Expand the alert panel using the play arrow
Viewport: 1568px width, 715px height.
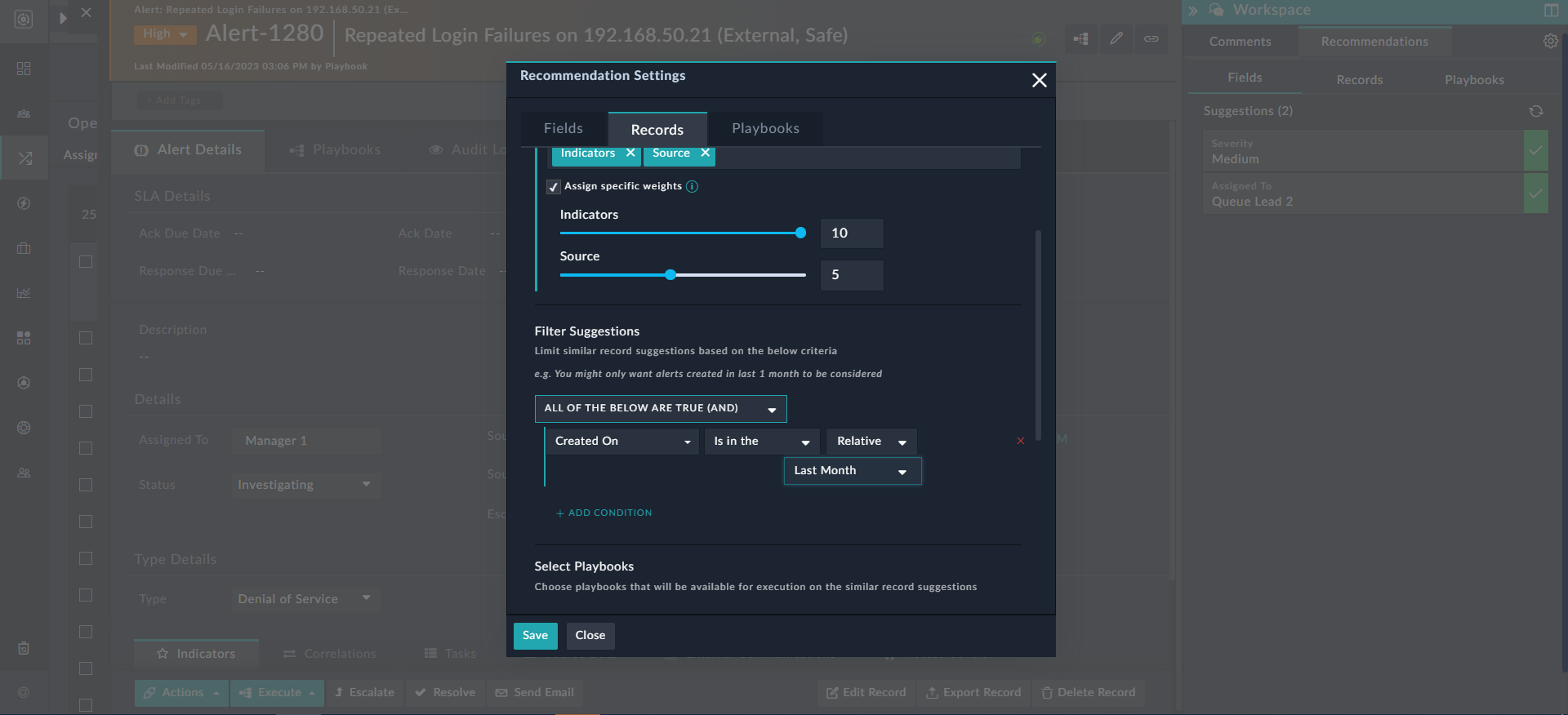(63, 18)
